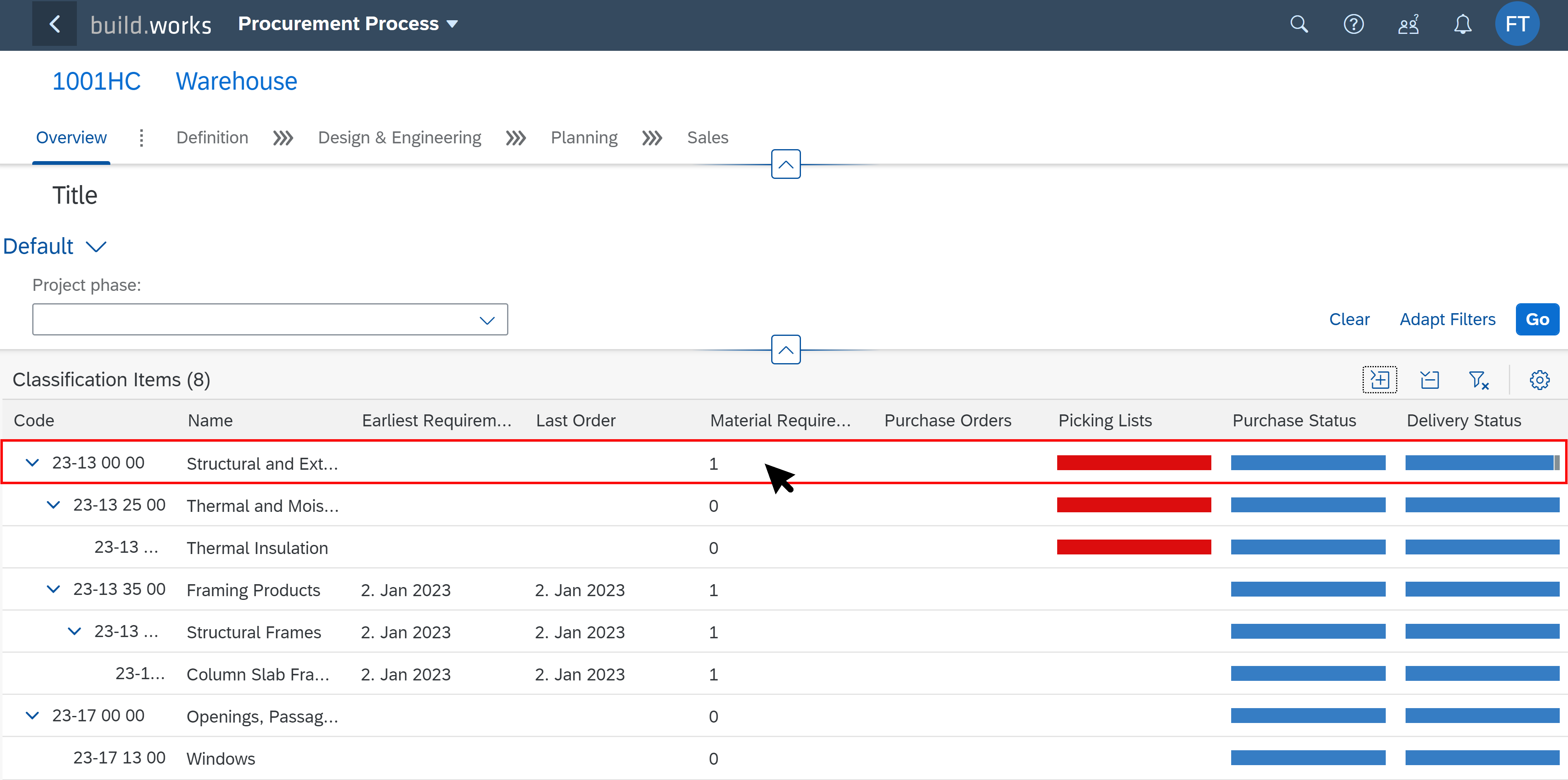Select the Thermal Insulation name cell
This screenshot has height=780, width=1568.
click(x=257, y=548)
